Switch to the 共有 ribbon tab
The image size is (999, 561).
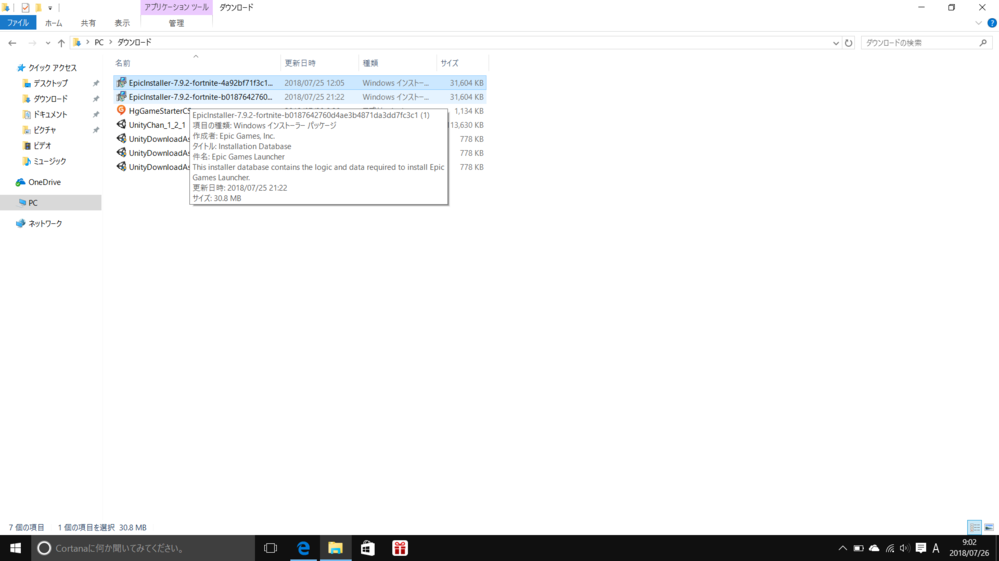coord(88,23)
